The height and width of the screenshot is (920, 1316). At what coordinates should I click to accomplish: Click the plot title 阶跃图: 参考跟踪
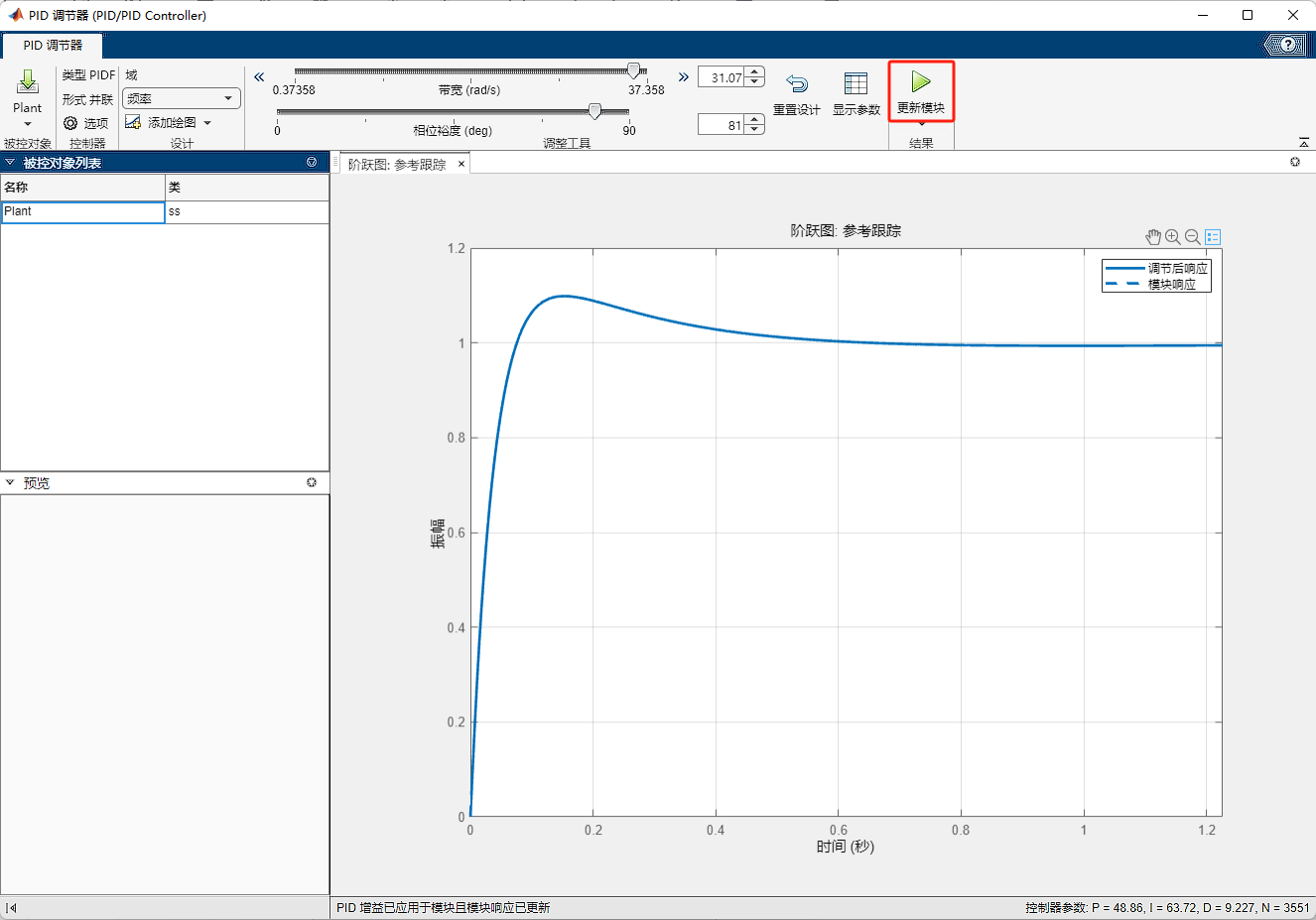tap(846, 230)
